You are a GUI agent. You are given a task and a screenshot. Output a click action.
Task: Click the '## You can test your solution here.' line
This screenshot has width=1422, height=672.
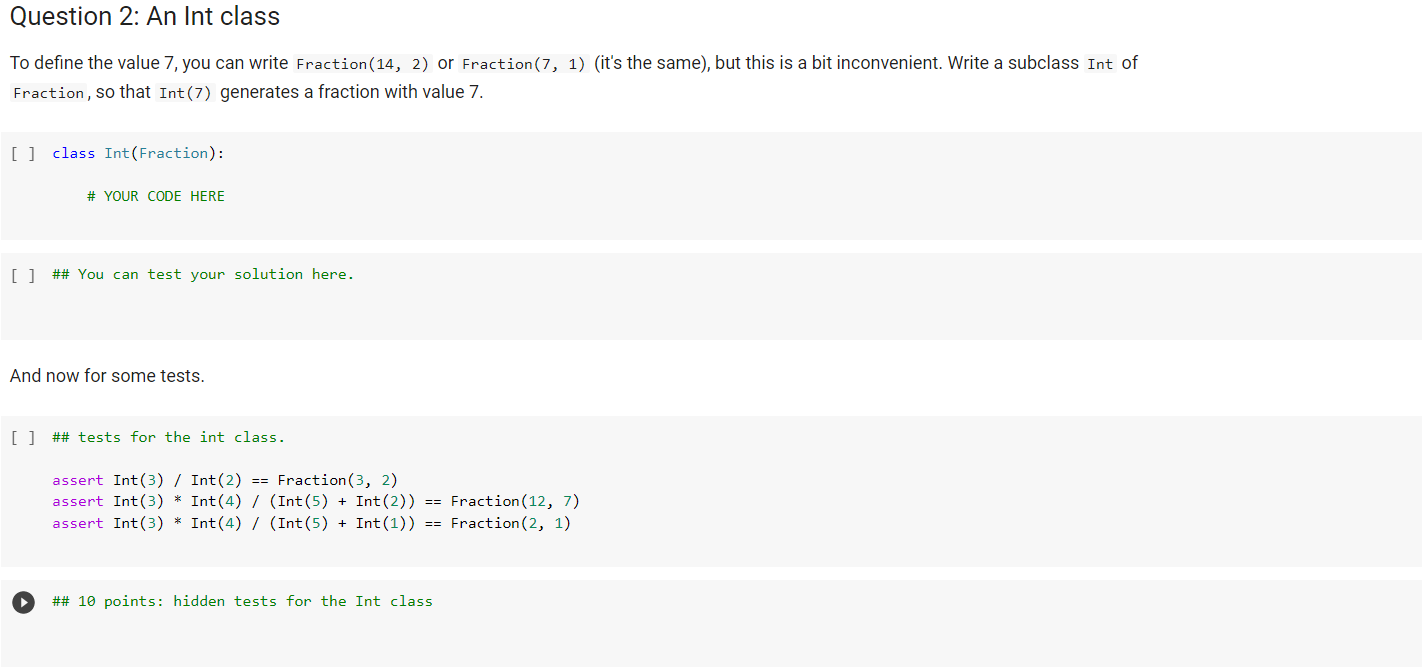click(x=203, y=274)
